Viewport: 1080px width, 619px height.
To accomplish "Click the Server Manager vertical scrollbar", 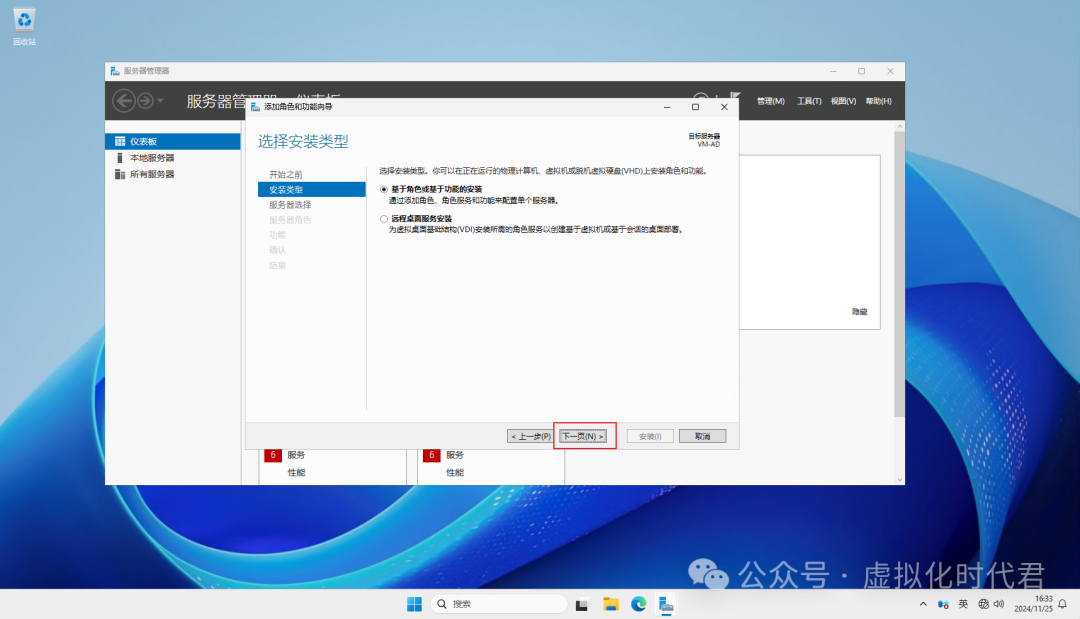I will click(899, 275).
